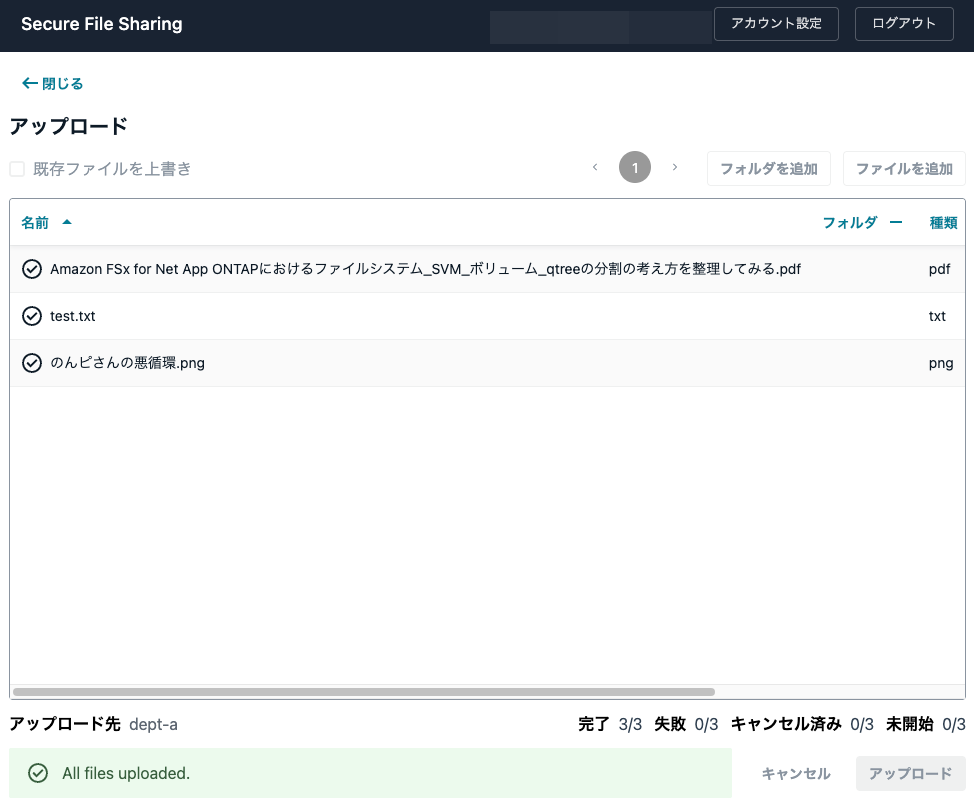Click ファイルを追加 button

point(904,168)
